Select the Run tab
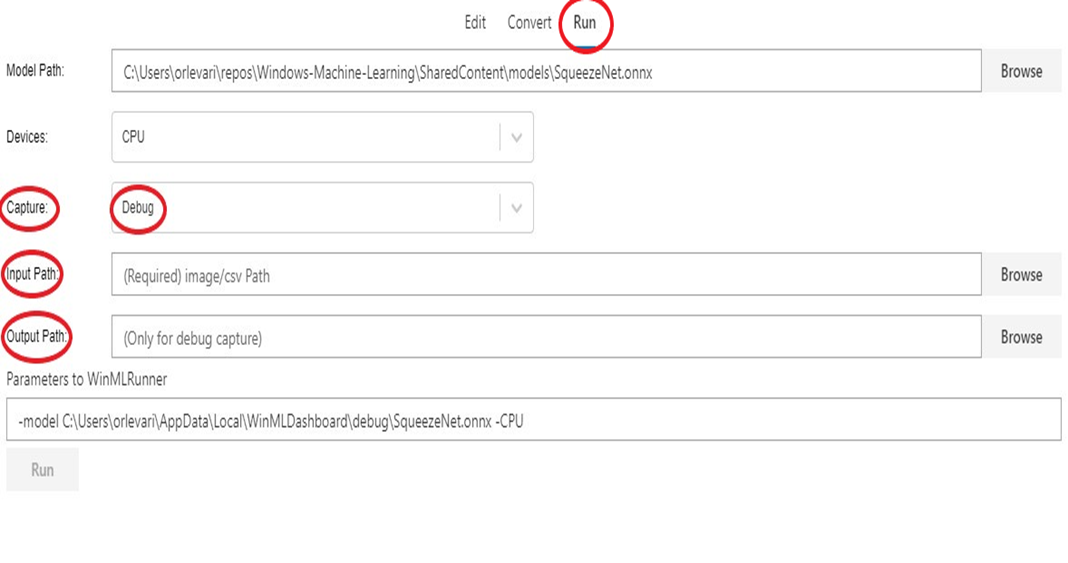Screen dimensions: 1068x563 584,22
